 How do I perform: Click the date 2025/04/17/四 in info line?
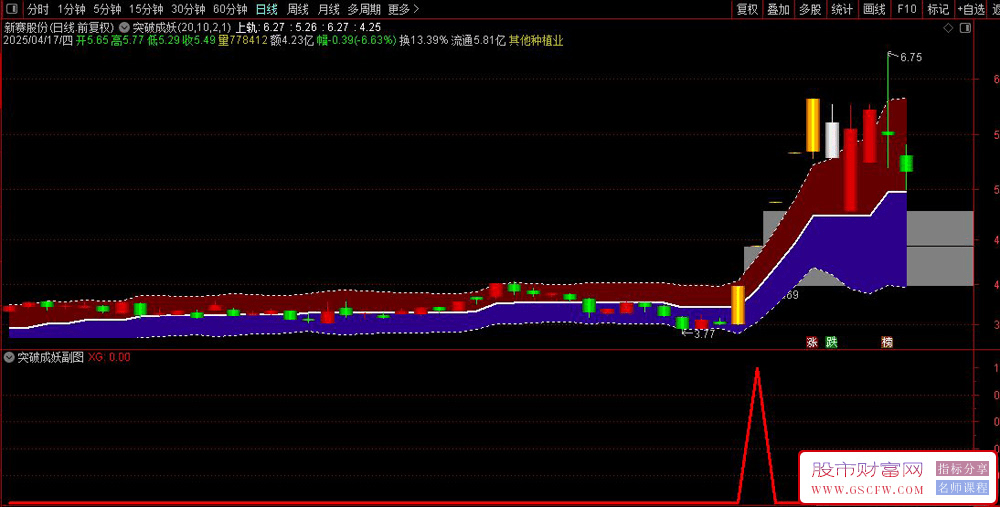[38, 41]
